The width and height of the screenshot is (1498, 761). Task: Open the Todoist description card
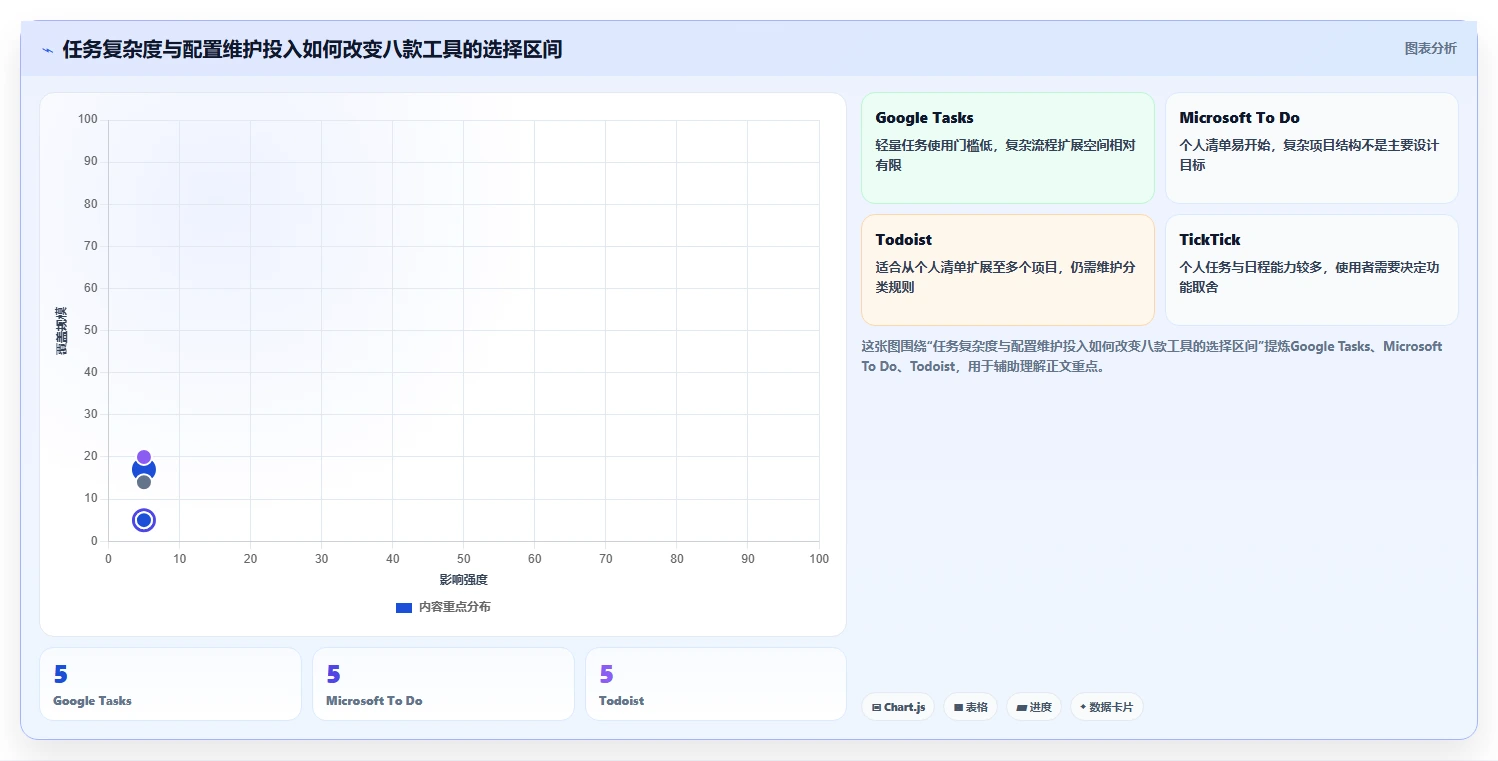coord(1008,270)
